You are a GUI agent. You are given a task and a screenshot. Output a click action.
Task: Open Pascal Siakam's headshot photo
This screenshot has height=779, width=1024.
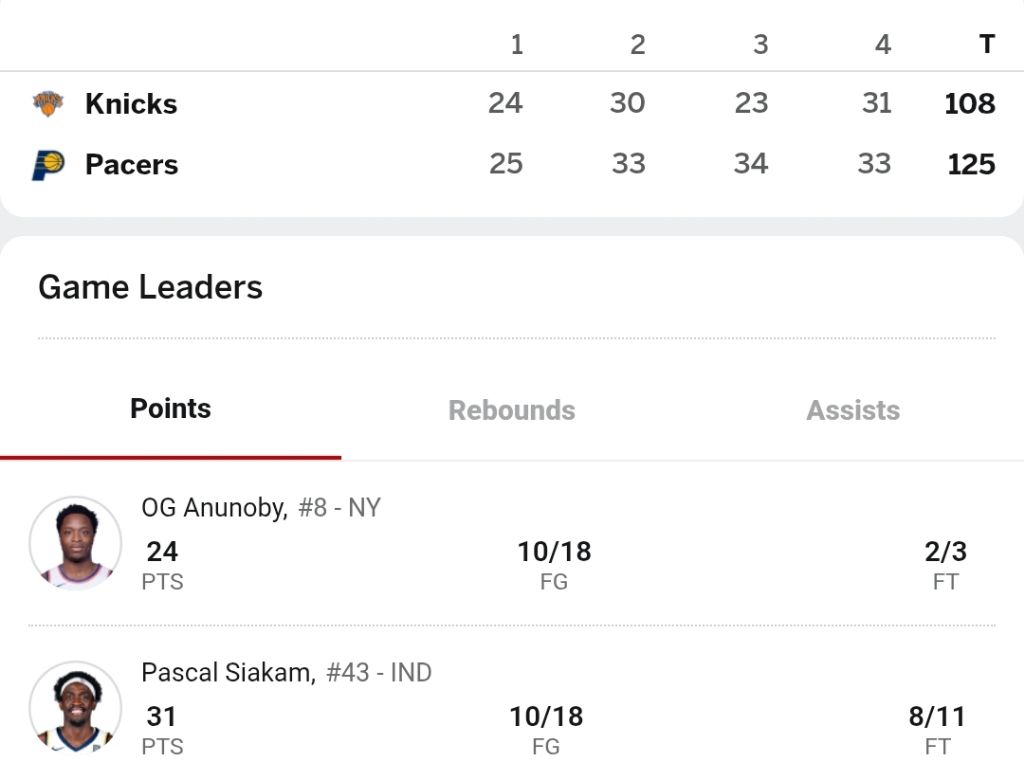[x=75, y=708]
